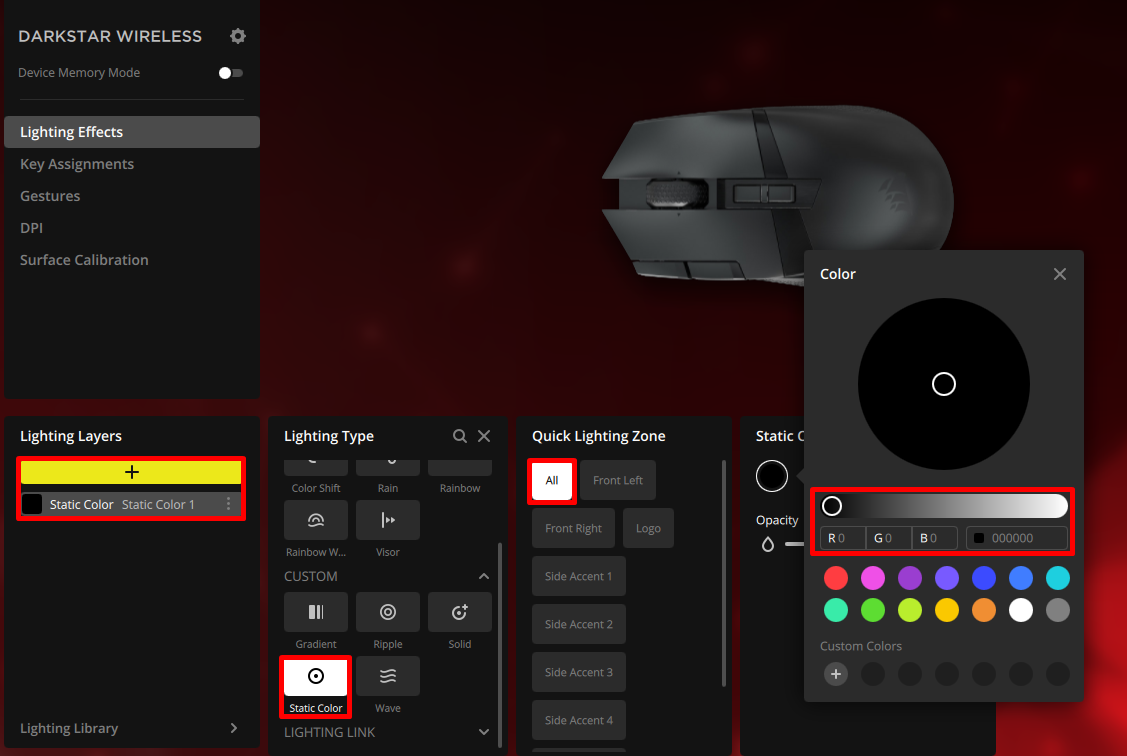The width and height of the screenshot is (1127, 756).
Task: Select the Front Left zone
Action: coord(617,480)
